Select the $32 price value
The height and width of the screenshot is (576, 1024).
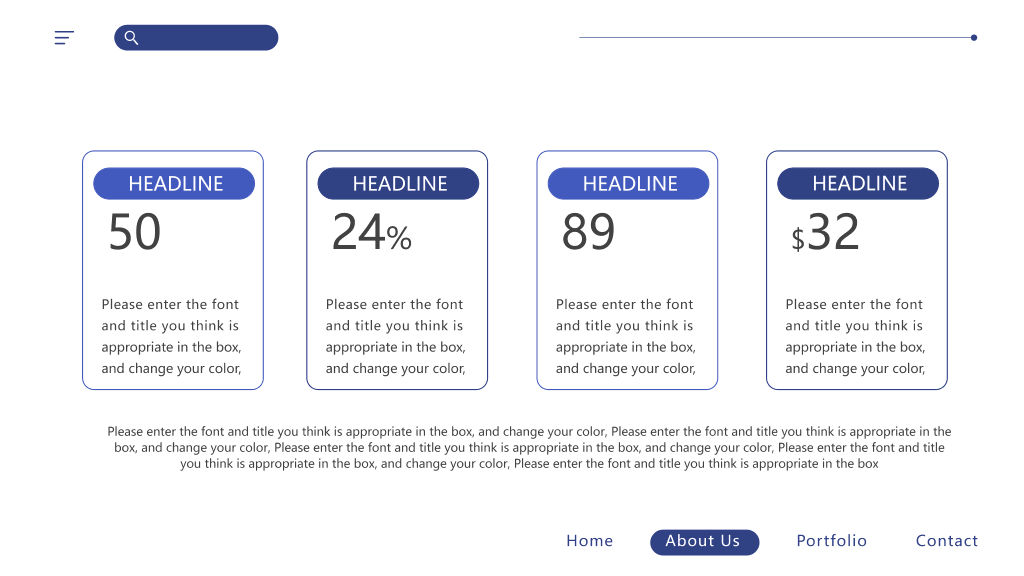[825, 232]
